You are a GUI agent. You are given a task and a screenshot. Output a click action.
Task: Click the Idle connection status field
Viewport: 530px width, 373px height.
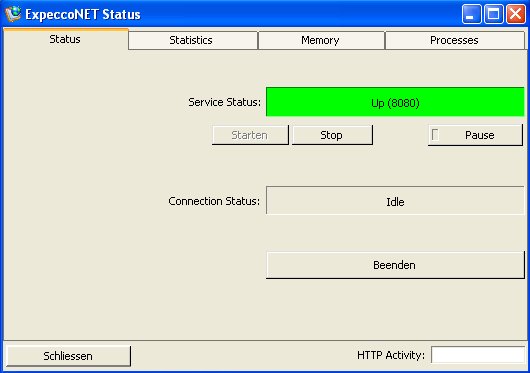click(x=395, y=200)
